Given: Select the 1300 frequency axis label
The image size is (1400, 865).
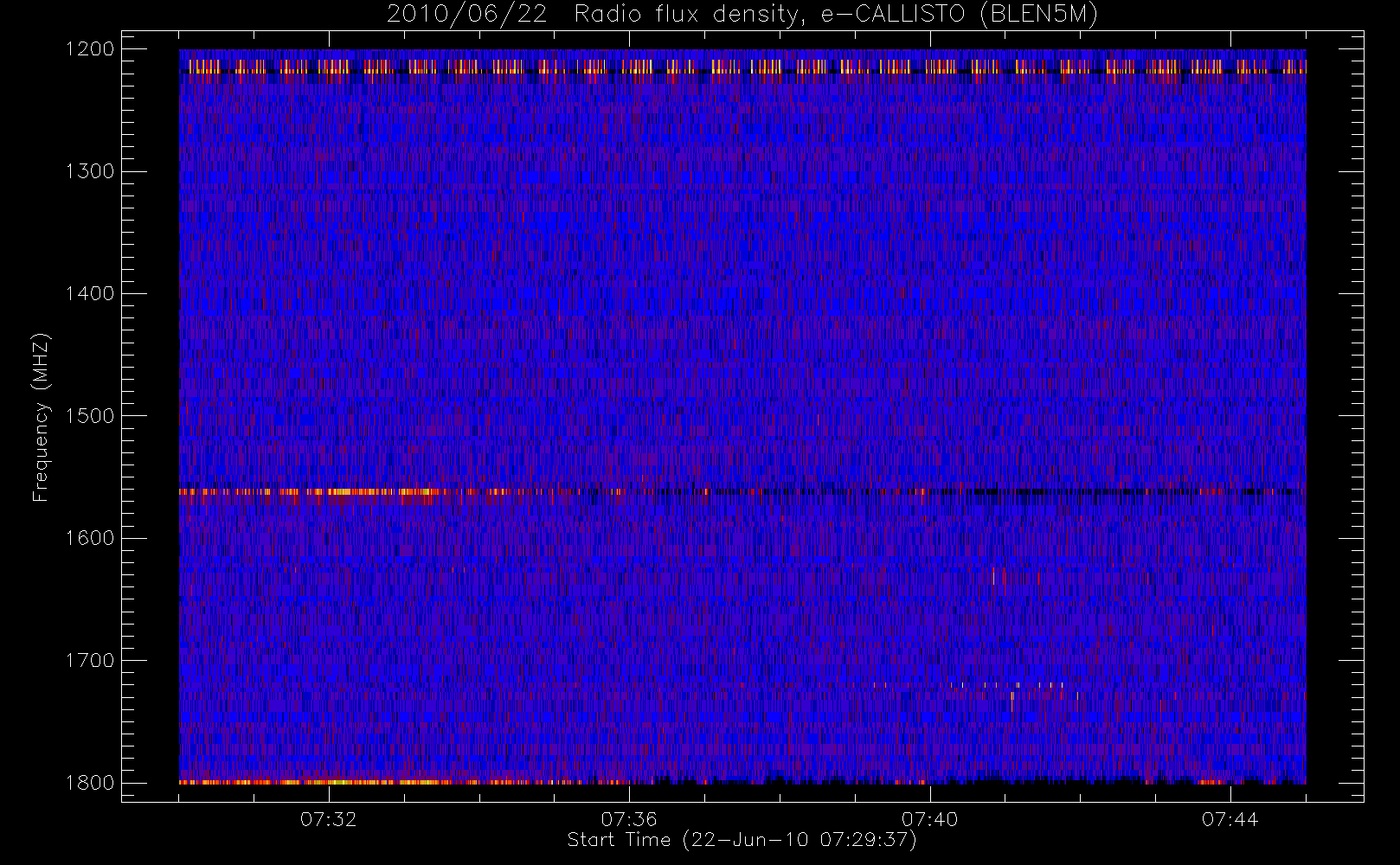Looking at the screenshot, I should coord(90,171).
